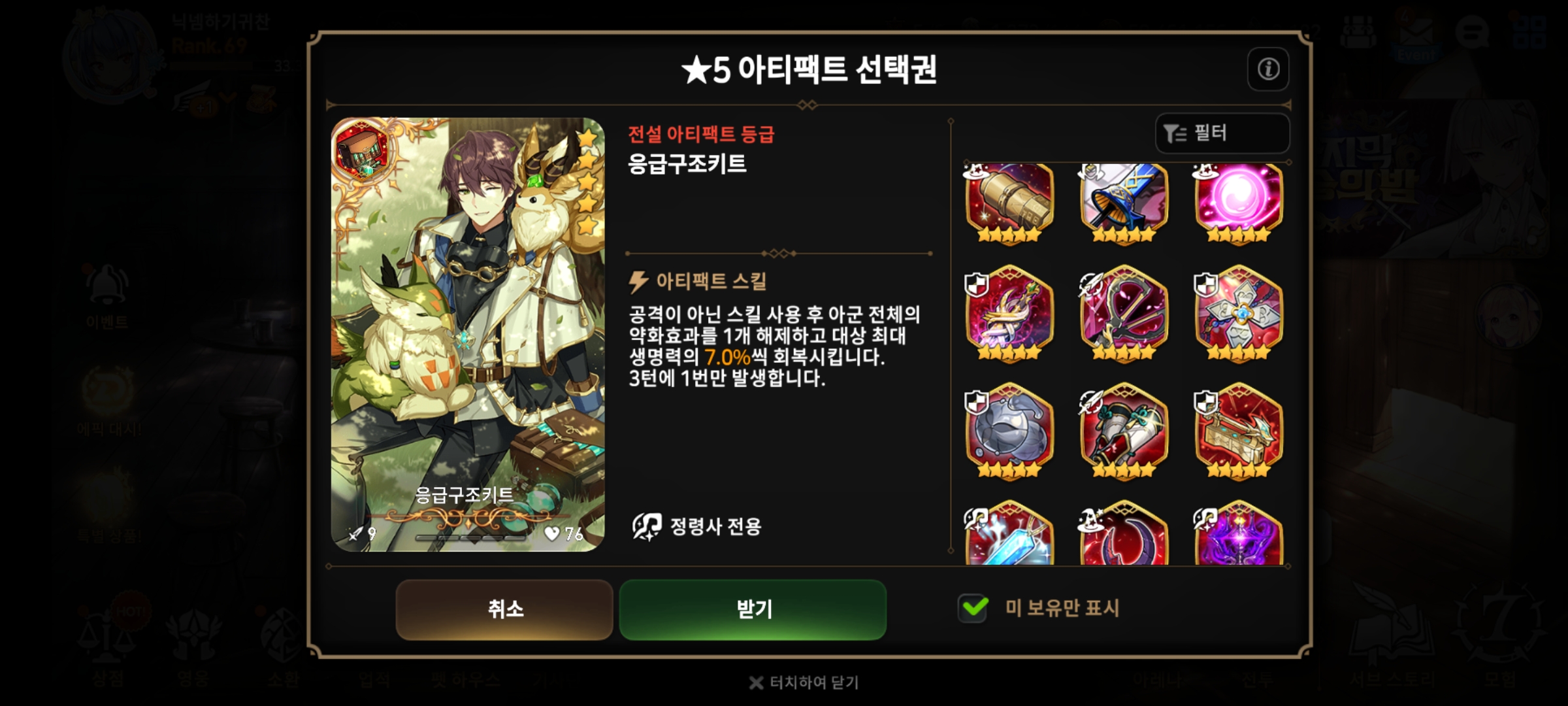Select the white gauntlet boots artifact

point(1124,431)
